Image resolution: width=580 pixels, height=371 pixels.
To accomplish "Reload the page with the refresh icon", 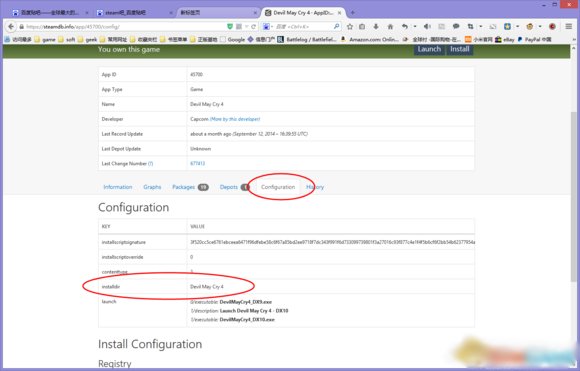I will 253,27.
